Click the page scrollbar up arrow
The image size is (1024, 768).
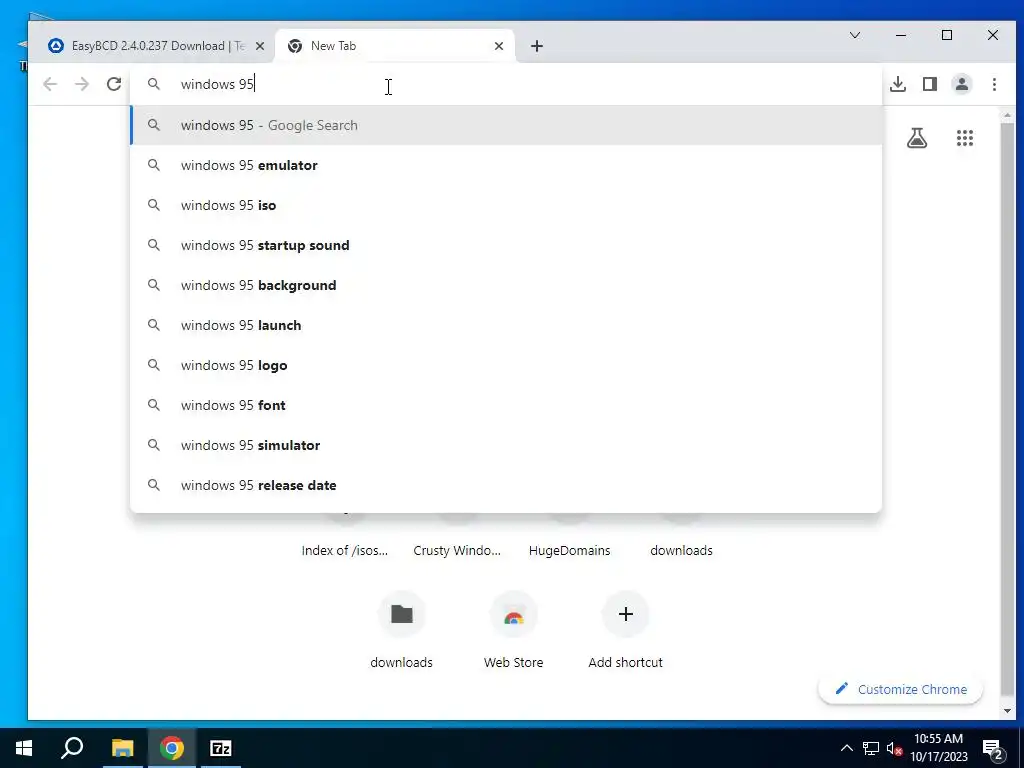pos(1006,115)
